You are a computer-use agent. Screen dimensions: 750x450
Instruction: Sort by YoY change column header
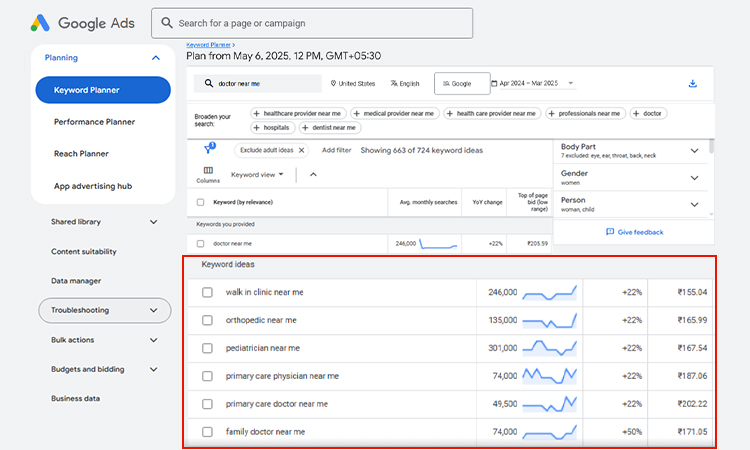click(x=487, y=202)
